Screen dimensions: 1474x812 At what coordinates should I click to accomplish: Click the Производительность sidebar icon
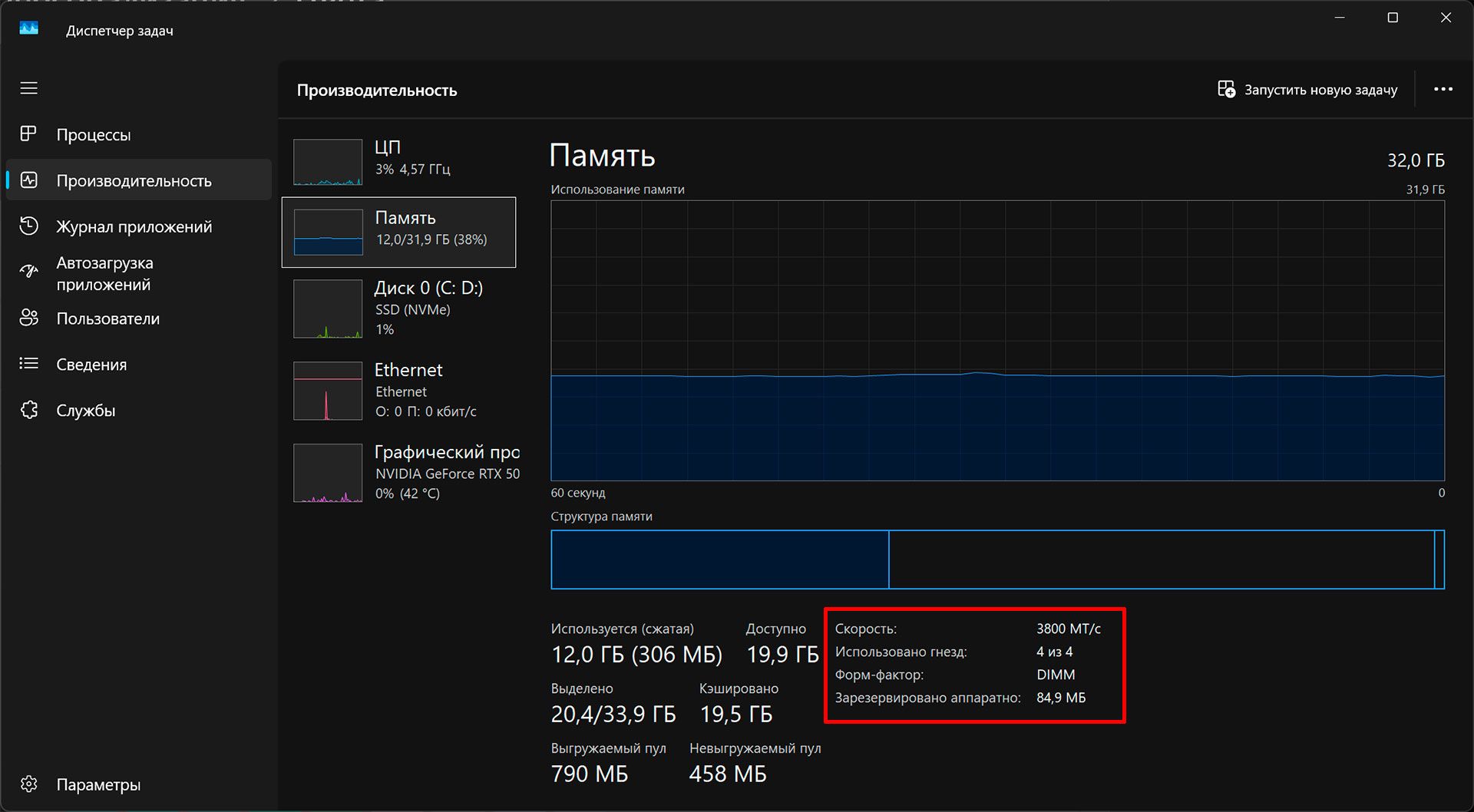coord(28,180)
